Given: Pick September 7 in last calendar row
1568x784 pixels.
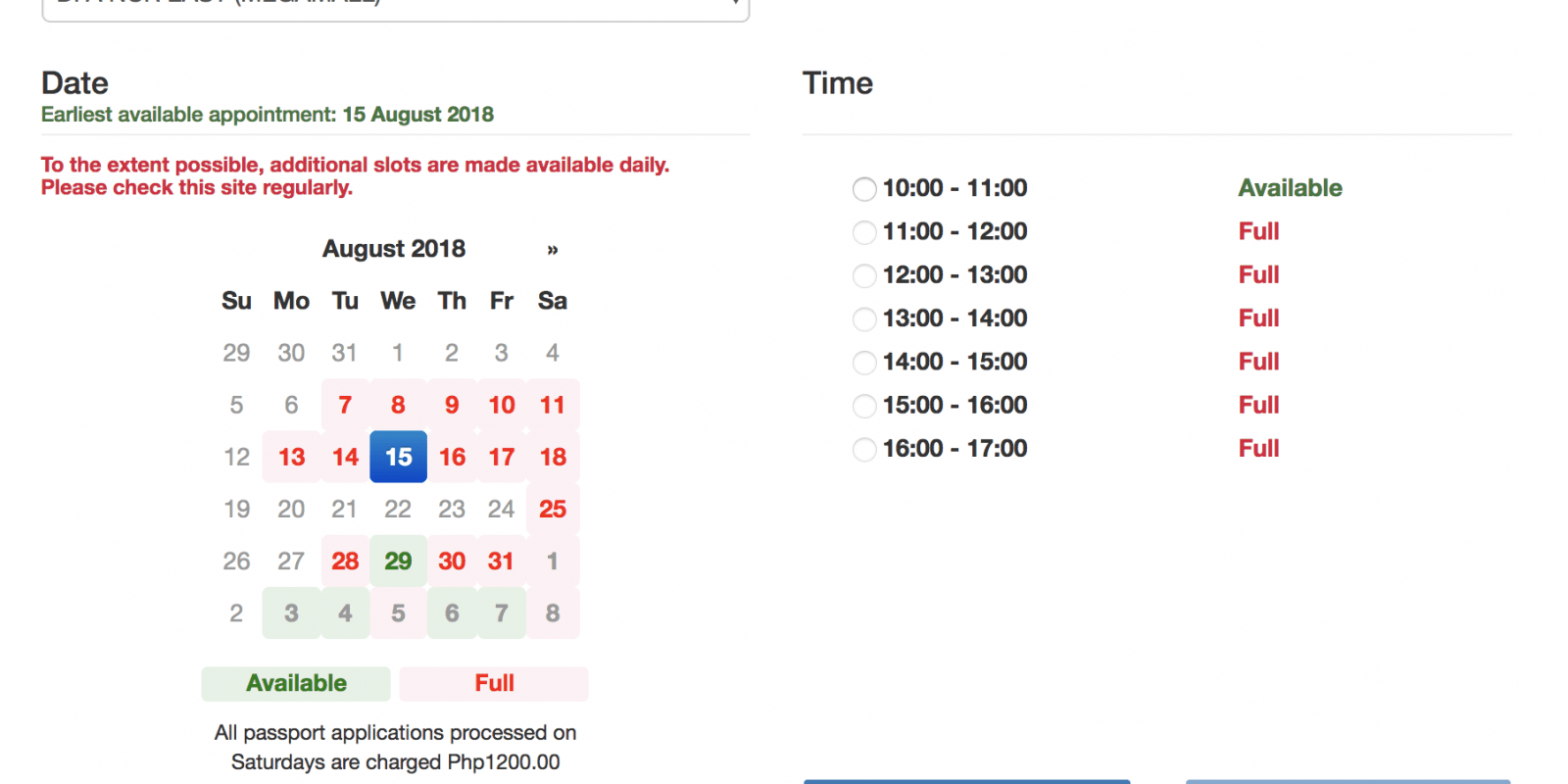Looking at the screenshot, I should pyautogui.click(x=501, y=613).
